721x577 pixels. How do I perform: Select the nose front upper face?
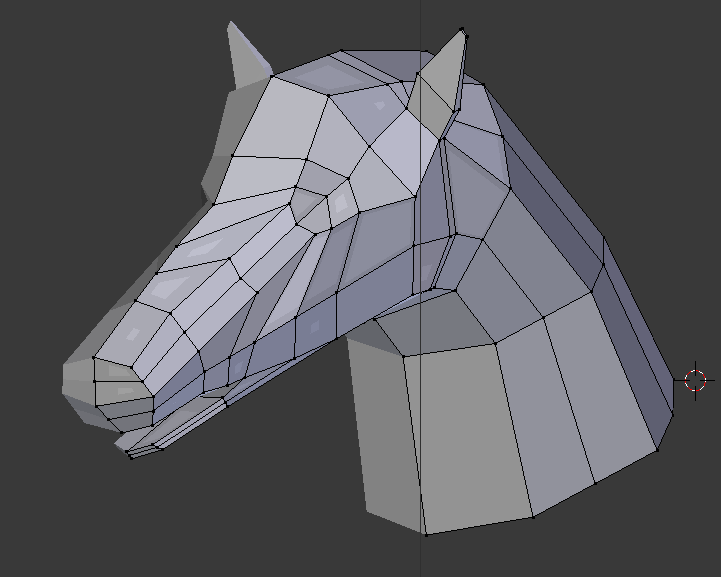click(114, 369)
